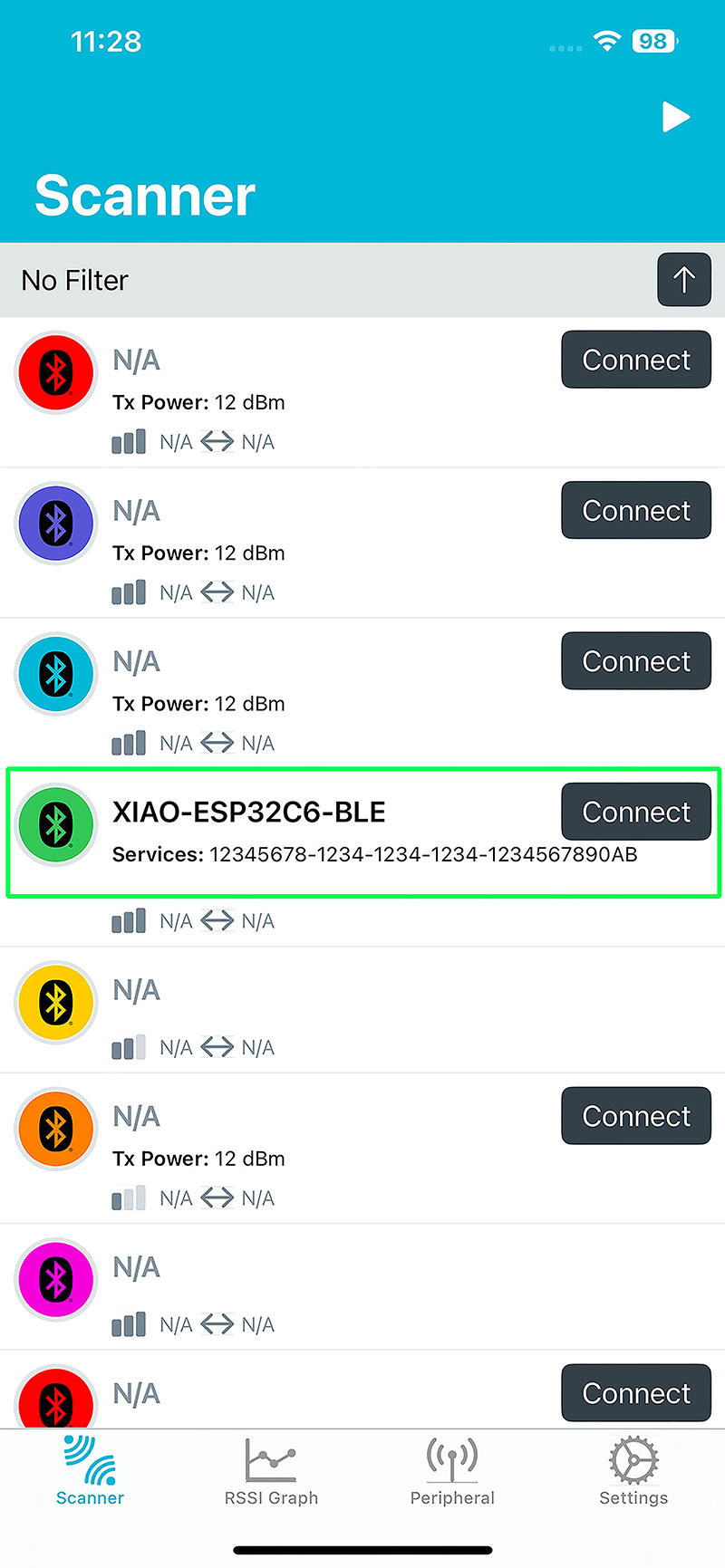Select the Scanner tab

coord(90,1471)
